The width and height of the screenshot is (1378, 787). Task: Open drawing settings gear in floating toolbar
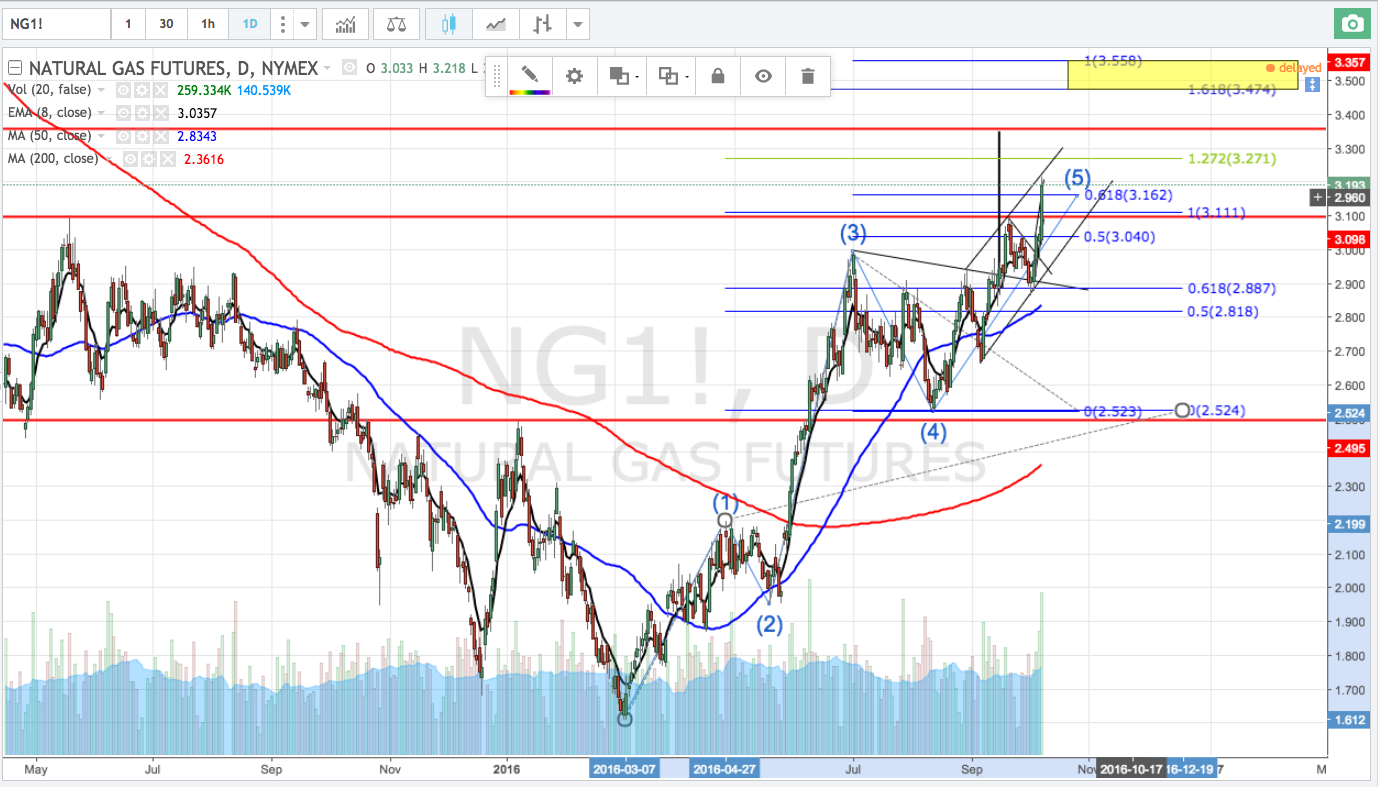[x=574, y=76]
